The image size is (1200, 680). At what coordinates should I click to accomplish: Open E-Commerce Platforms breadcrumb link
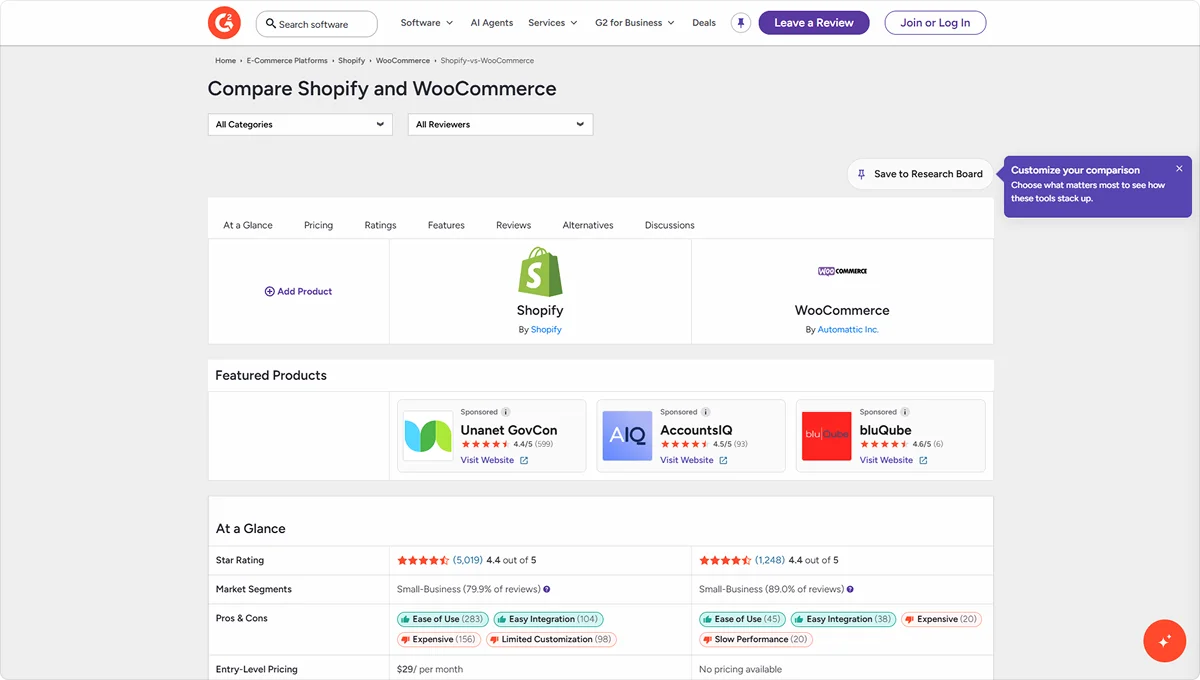(x=287, y=61)
